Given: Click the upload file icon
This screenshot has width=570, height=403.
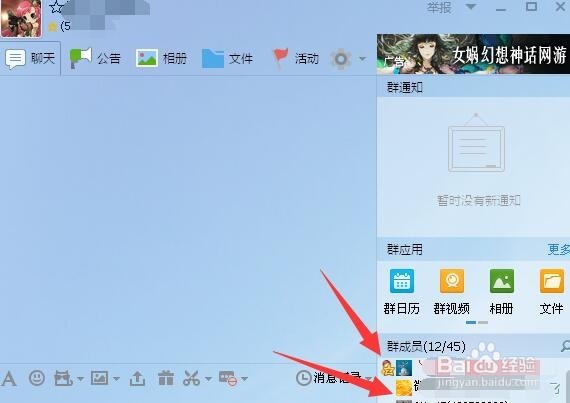Looking at the screenshot, I should click(x=137, y=378).
